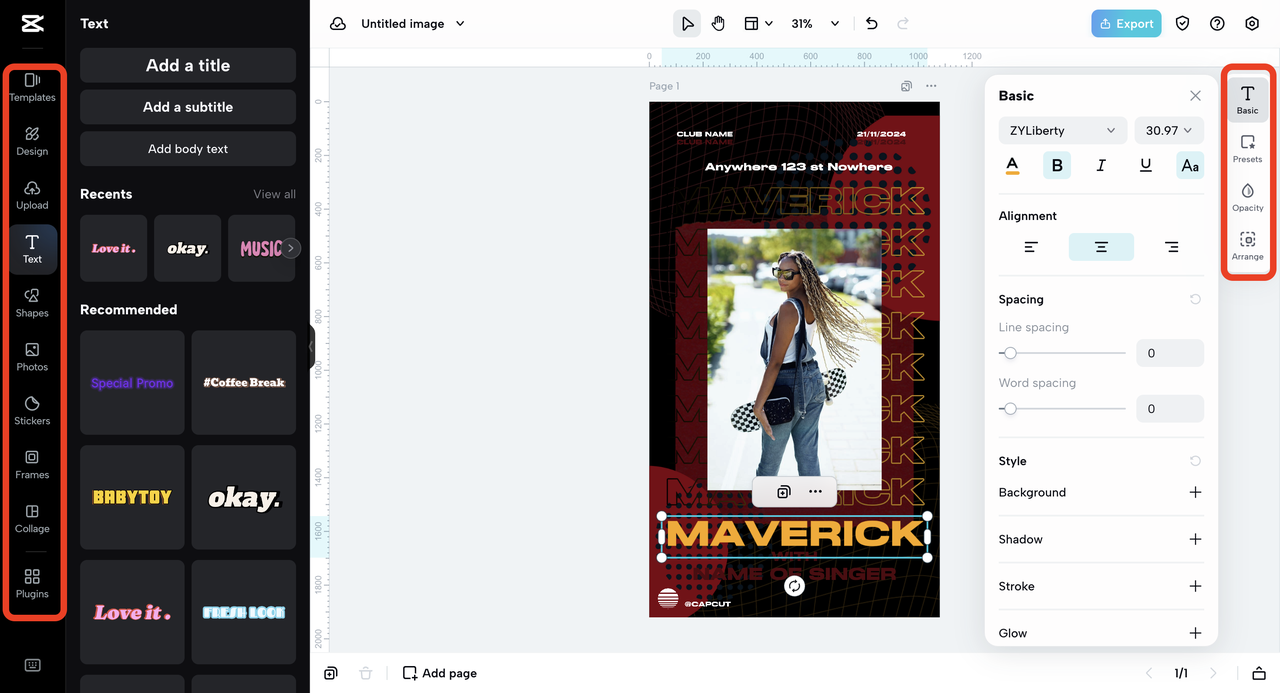Expand the Background style option
The width and height of the screenshot is (1280, 693).
pos(1194,492)
